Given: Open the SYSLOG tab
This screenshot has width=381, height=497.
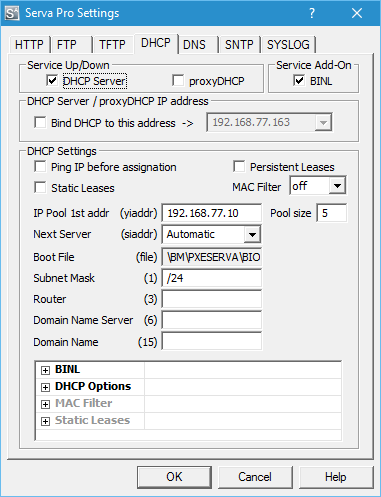Looking at the screenshot, I should 288,44.
